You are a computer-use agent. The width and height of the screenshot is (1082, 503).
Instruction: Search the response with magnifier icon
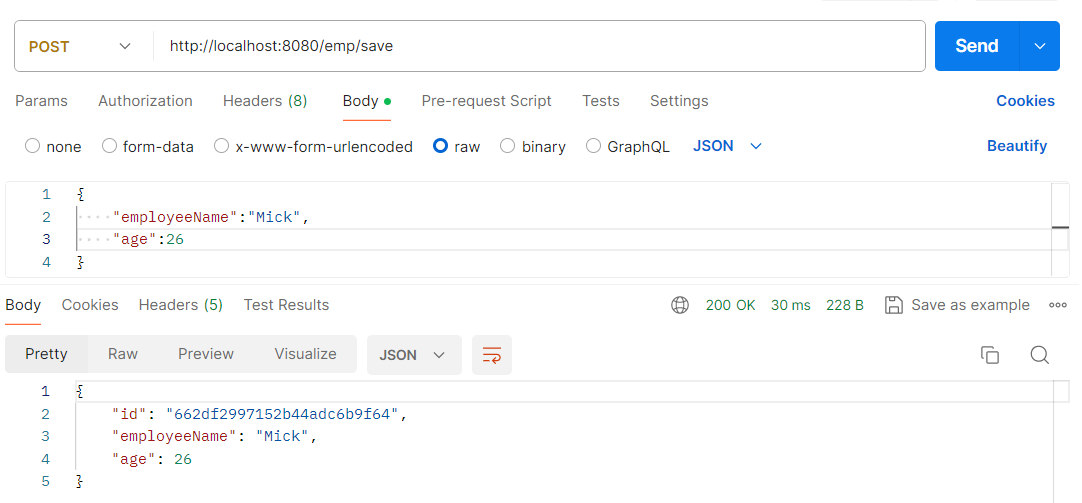pyautogui.click(x=1039, y=355)
